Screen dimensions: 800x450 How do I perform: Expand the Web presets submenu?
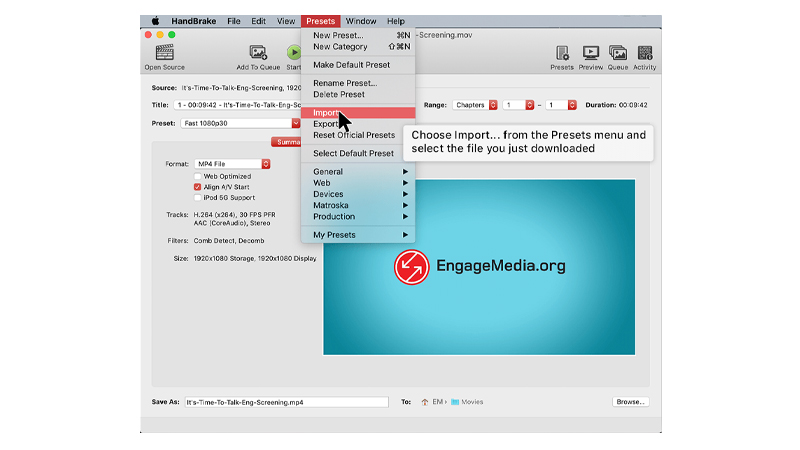click(x=358, y=183)
